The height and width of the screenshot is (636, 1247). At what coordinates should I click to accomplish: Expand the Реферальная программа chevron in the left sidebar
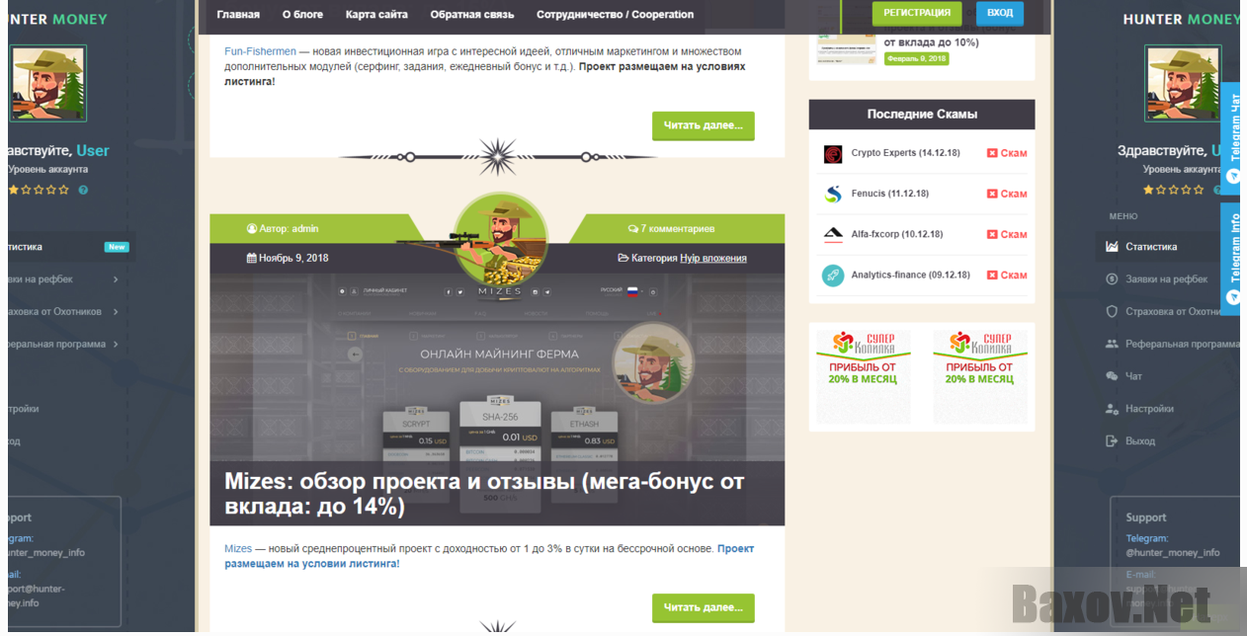[116, 344]
